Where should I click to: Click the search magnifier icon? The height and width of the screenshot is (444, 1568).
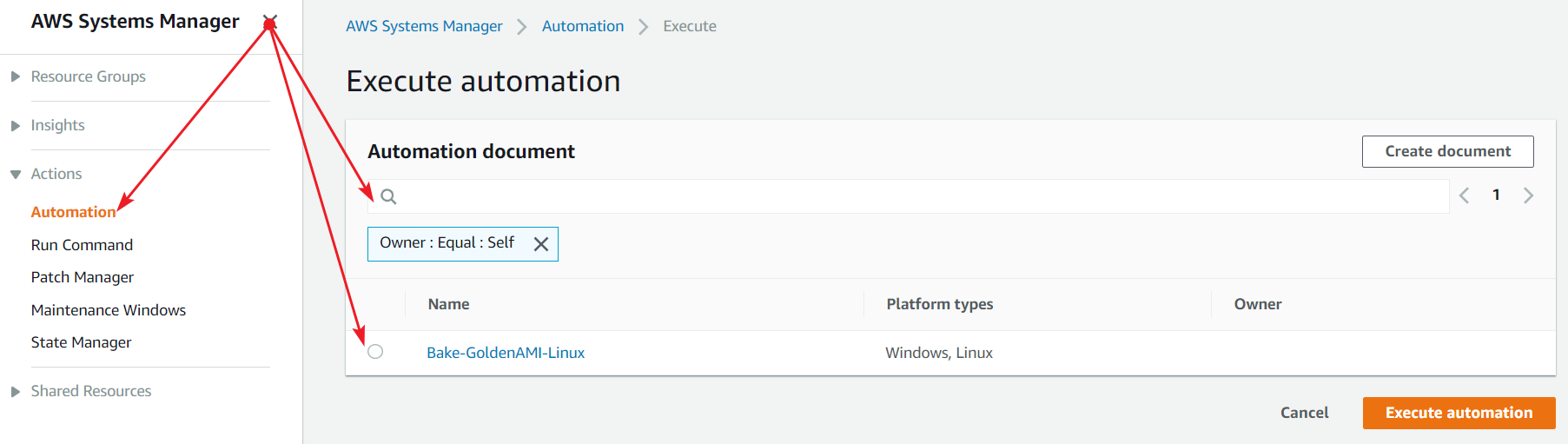[x=388, y=196]
